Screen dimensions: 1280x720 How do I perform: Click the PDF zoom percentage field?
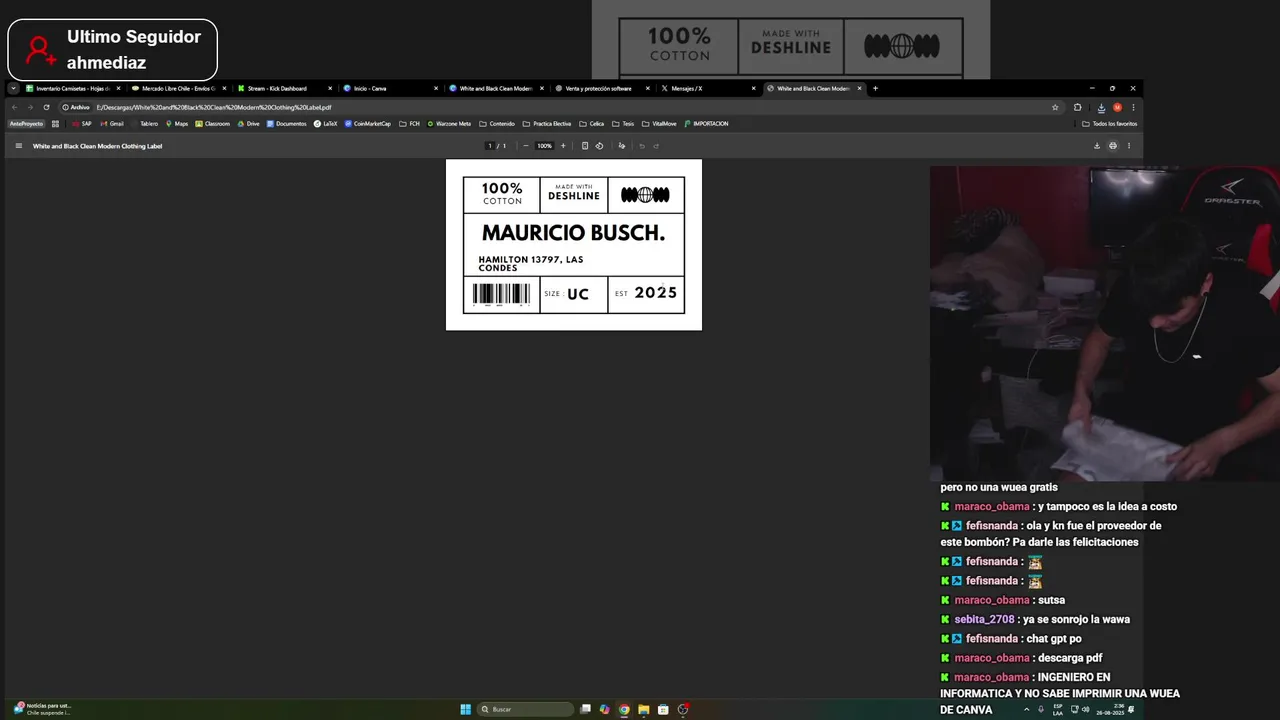(544, 146)
